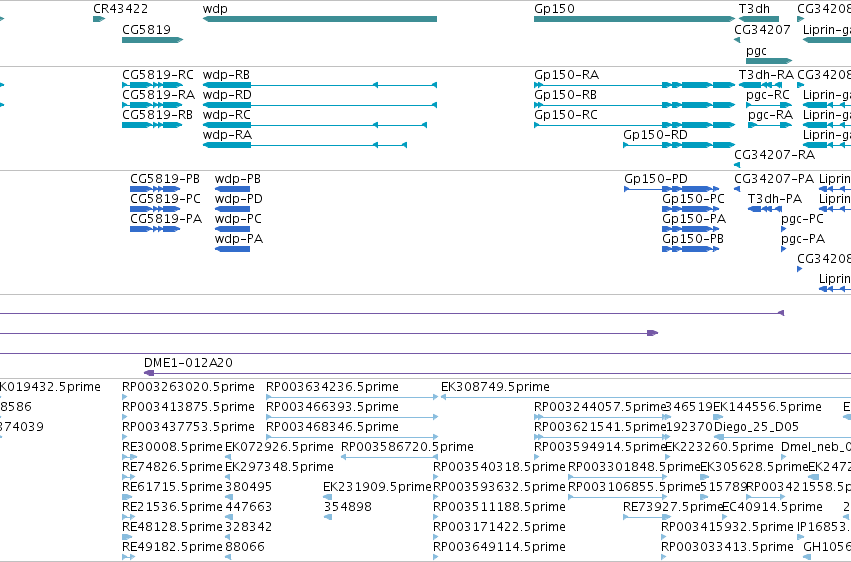The height and width of the screenshot is (562, 851).
Task: Click EST RP003621541.5prime
Action: [600, 427]
